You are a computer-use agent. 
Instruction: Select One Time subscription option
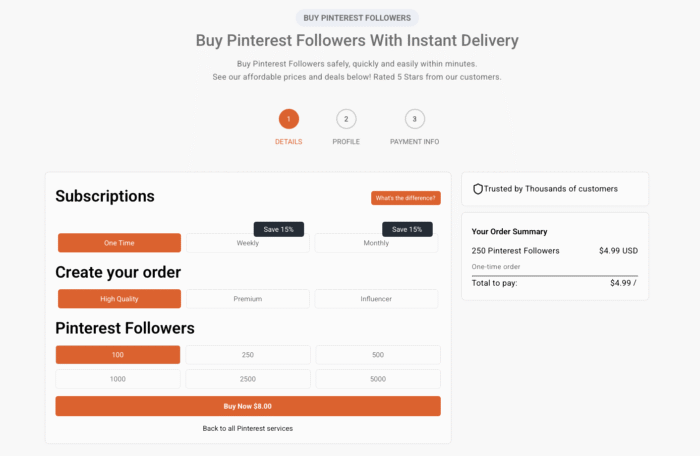[119, 243]
